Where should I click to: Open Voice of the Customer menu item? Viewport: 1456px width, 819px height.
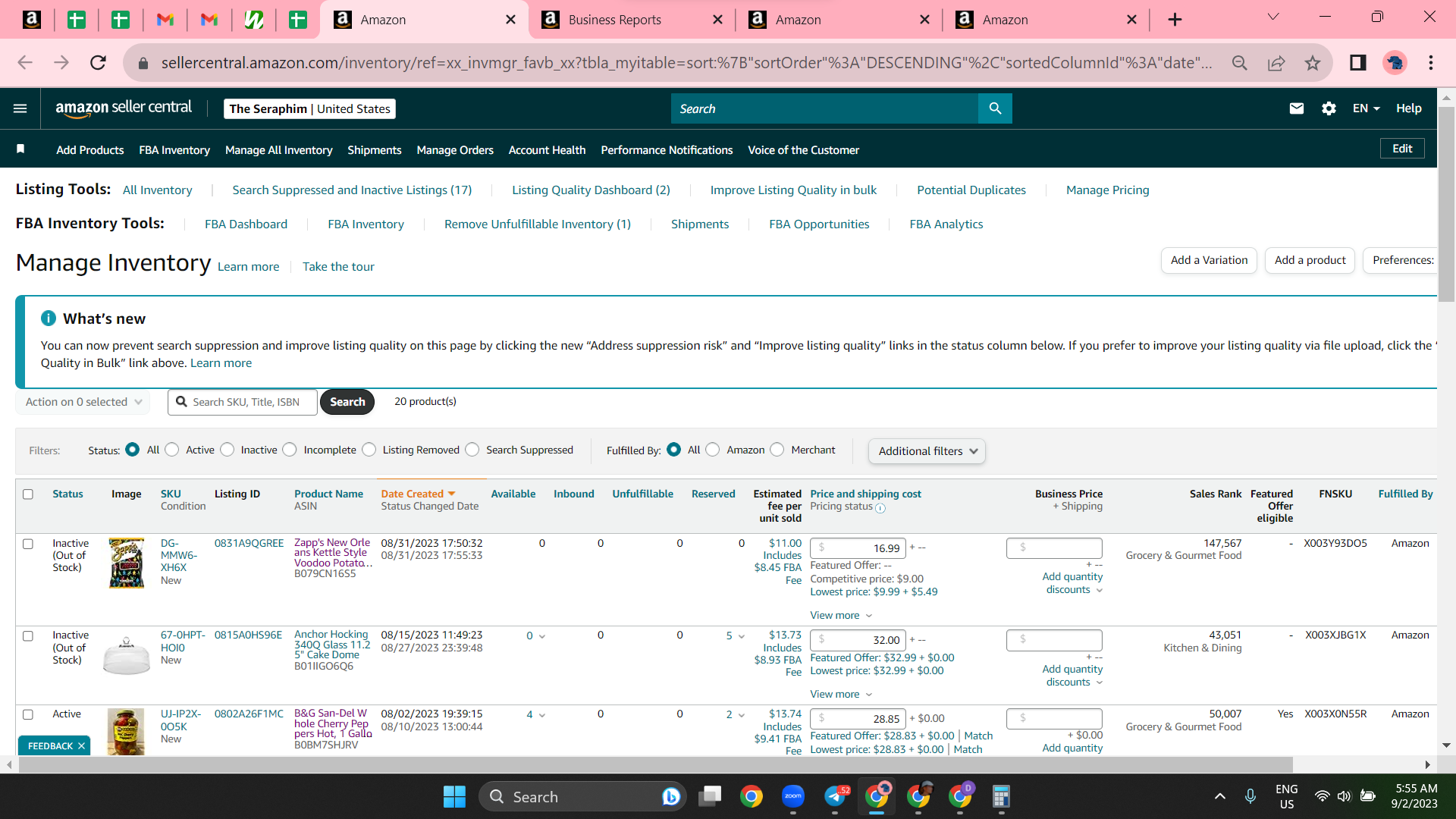pyautogui.click(x=803, y=150)
